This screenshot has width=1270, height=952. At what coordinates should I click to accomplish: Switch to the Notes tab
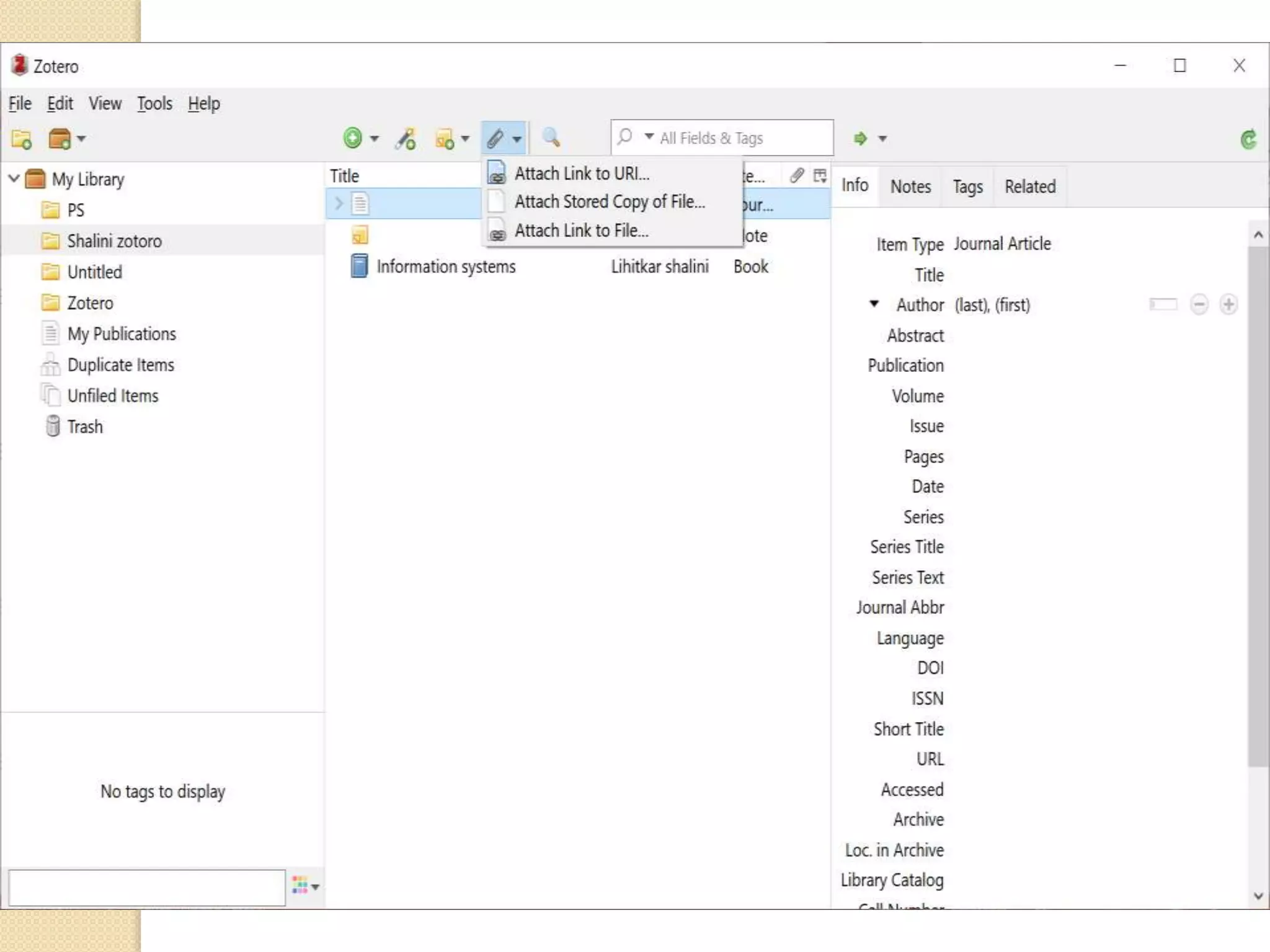point(910,187)
